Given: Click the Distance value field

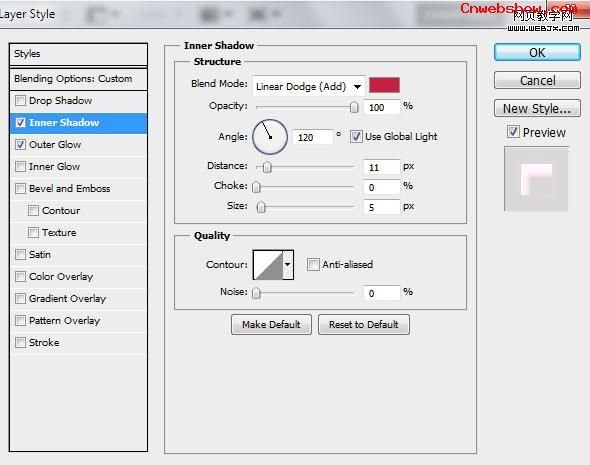Looking at the screenshot, I should (382, 167).
